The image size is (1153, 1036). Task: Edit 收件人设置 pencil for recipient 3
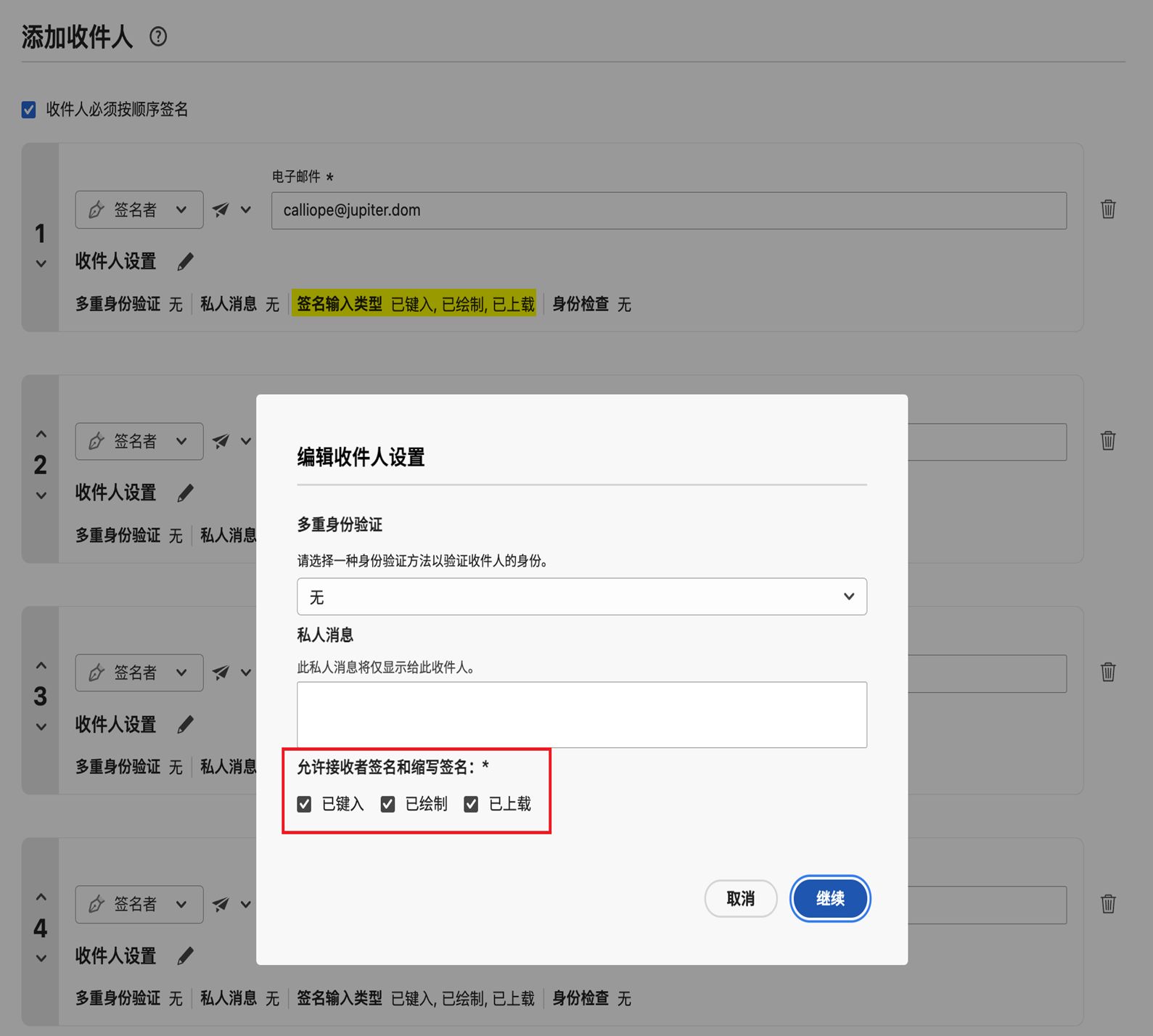point(186,724)
